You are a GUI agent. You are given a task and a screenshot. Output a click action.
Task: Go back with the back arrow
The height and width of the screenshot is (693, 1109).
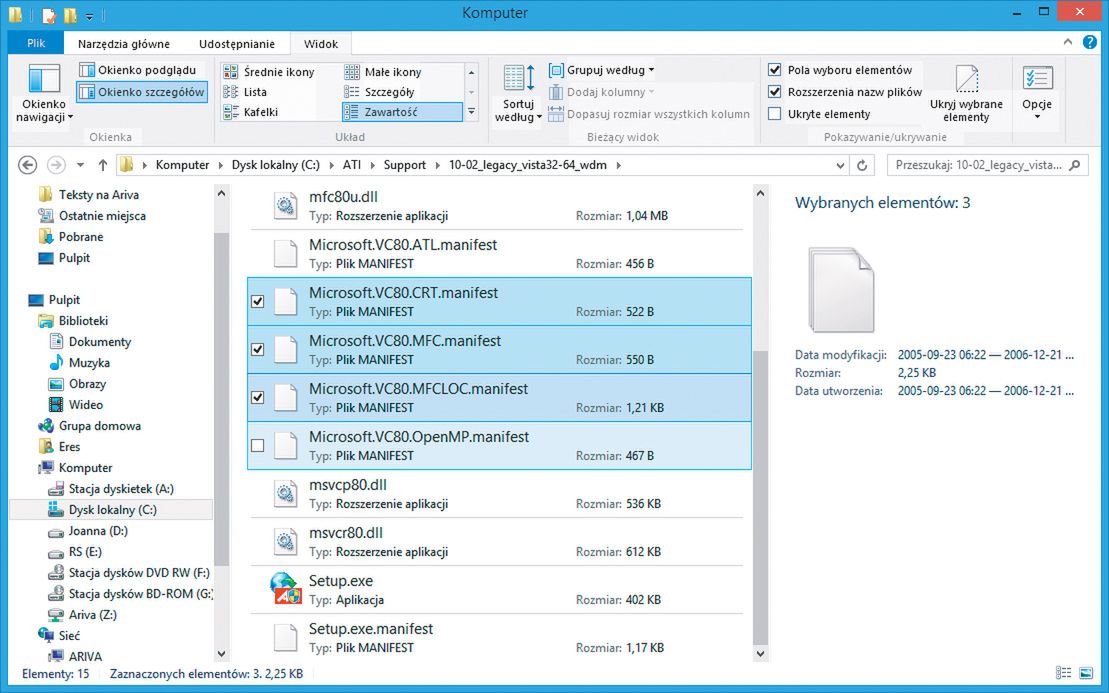28,165
